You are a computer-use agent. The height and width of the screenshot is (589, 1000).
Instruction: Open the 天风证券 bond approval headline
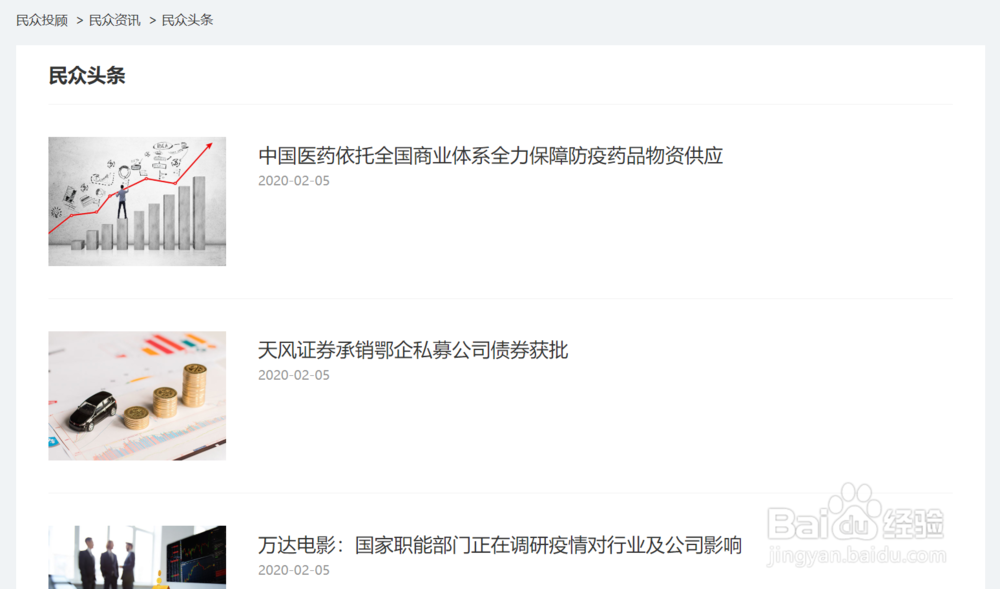(413, 350)
